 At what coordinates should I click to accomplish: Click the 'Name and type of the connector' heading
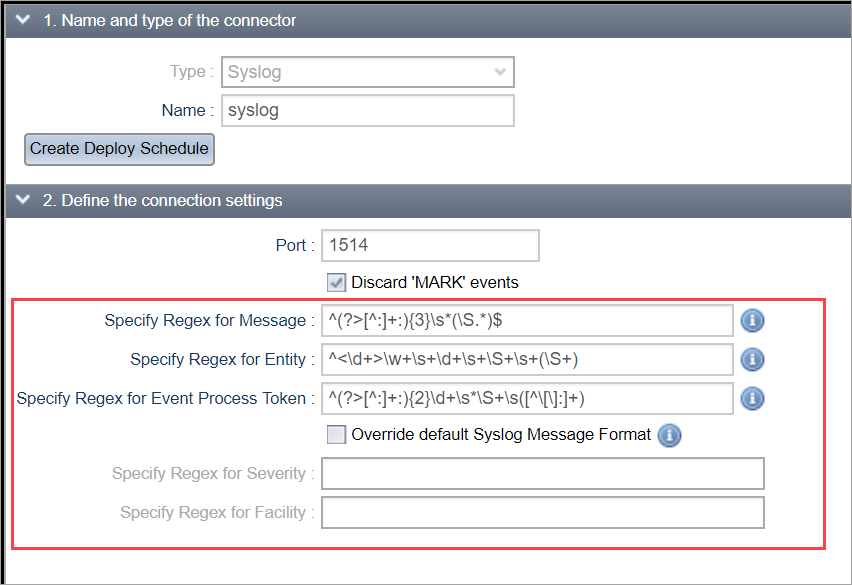click(x=169, y=20)
